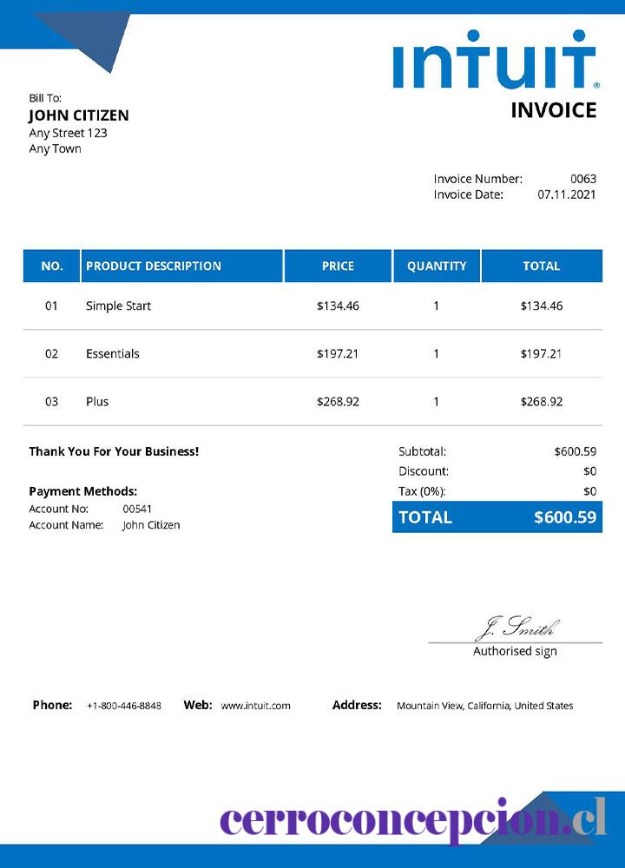
Task: Select the Plus product row
Action: [x=313, y=402]
